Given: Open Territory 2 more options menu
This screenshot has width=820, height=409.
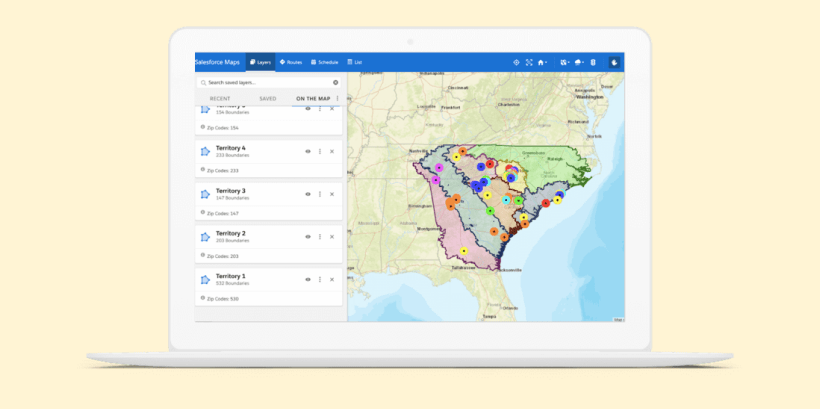Looking at the screenshot, I should point(320,236).
